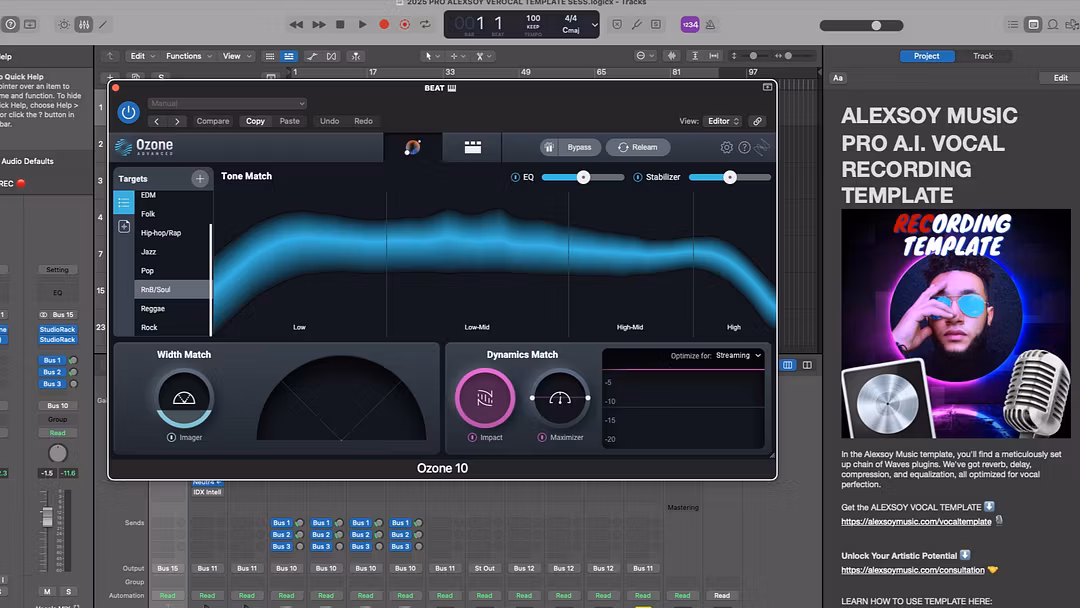Screen dimensions: 1080x608
Task: Open the View Editor dropdown
Action: (x=723, y=121)
